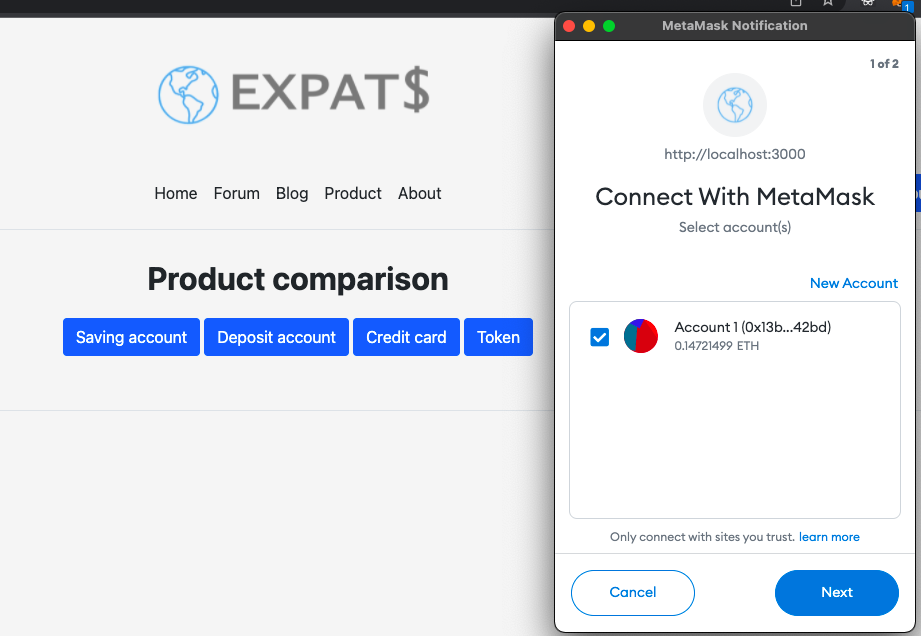
Task: Click the Cancel button
Action: [x=632, y=592]
